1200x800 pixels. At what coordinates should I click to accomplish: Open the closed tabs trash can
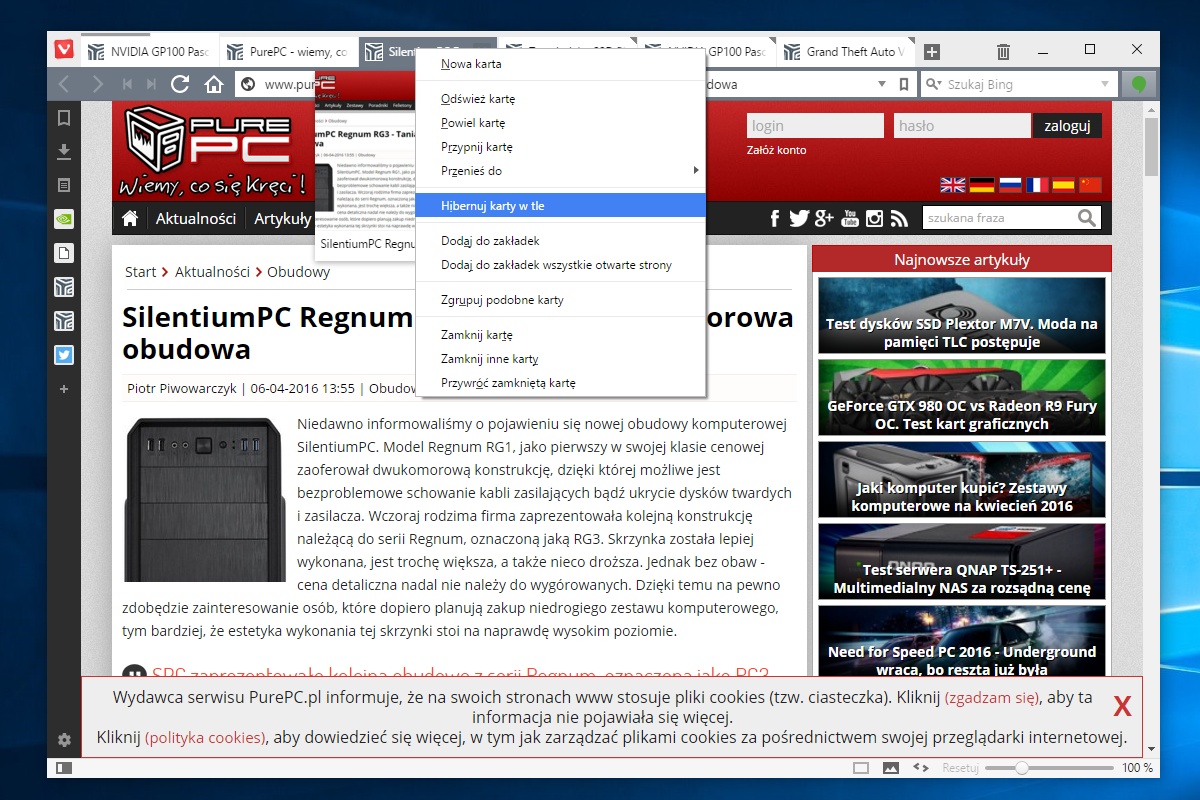coord(1004,51)
